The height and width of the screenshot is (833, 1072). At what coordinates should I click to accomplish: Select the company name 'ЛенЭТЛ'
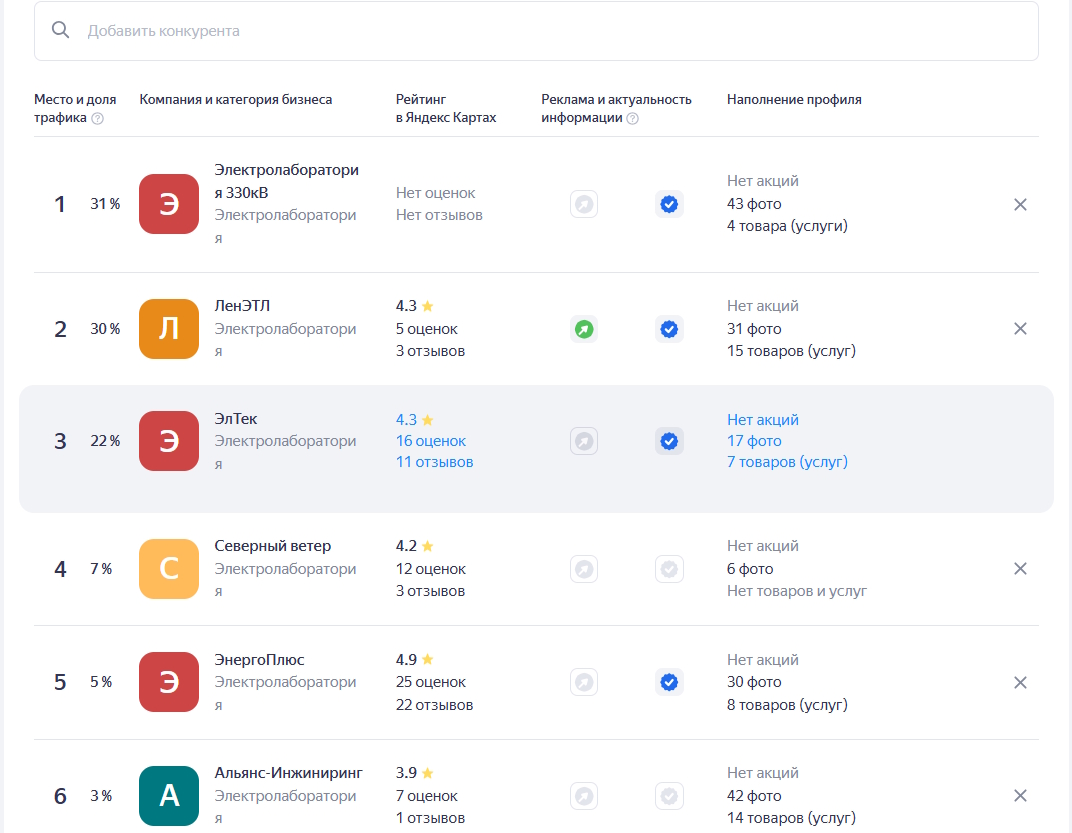click(x=242, y=306)
